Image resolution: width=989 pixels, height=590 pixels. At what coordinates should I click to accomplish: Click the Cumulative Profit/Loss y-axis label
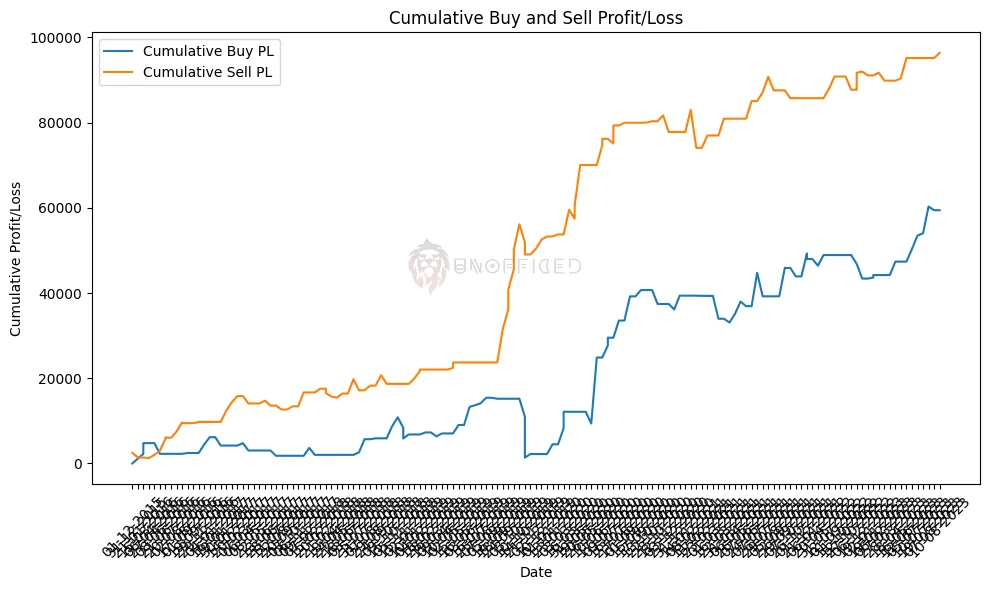[x=17, y=260]
